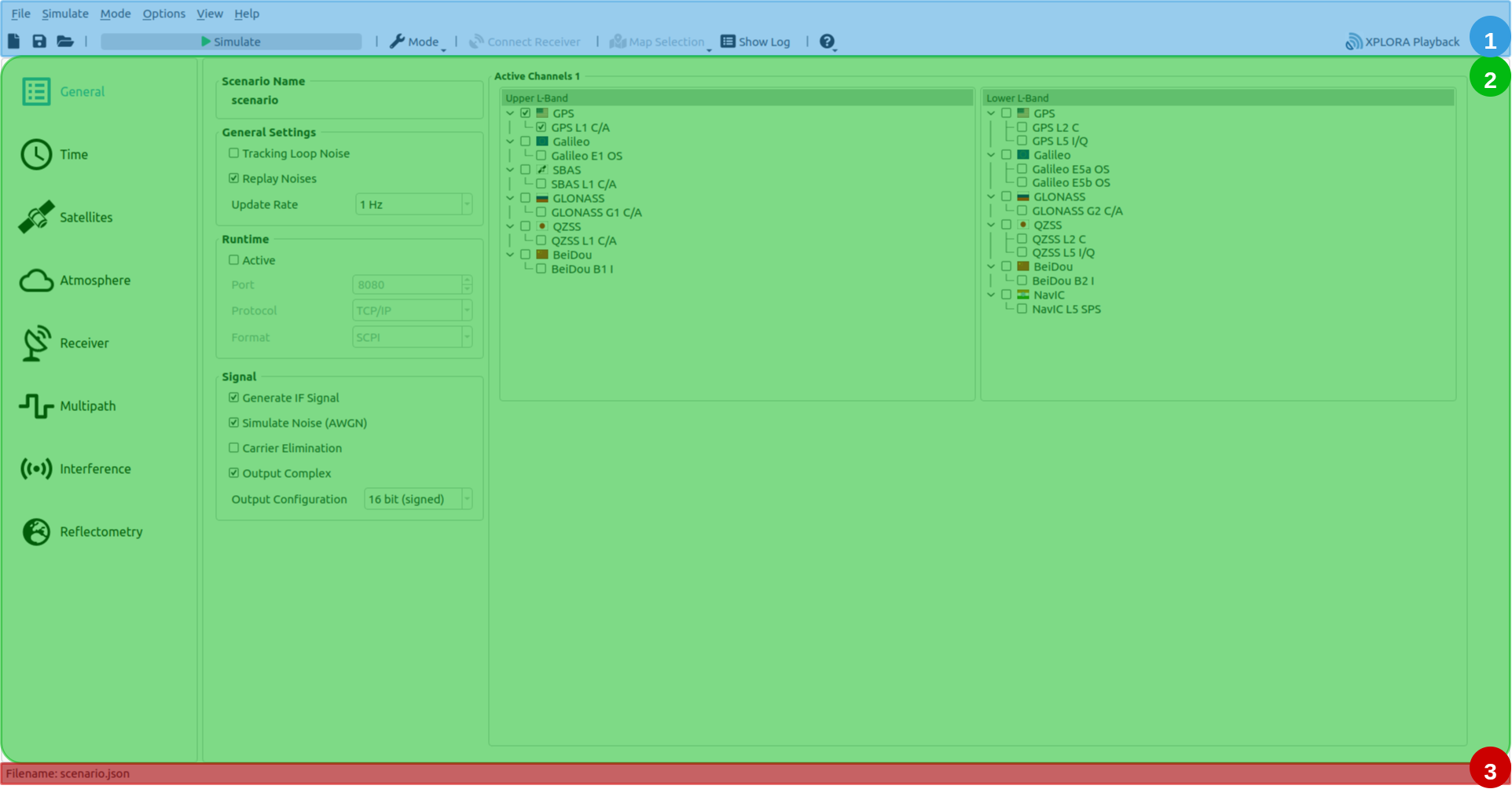Open the Simulate menu

[x=65, y=13]
